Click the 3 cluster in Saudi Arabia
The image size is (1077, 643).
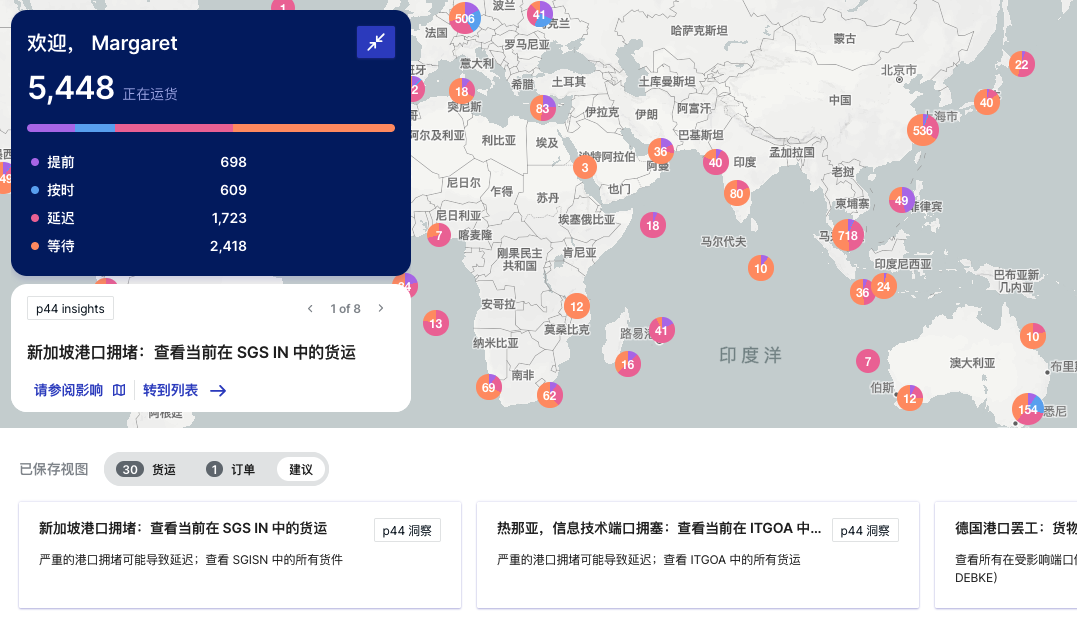[585, 167]
